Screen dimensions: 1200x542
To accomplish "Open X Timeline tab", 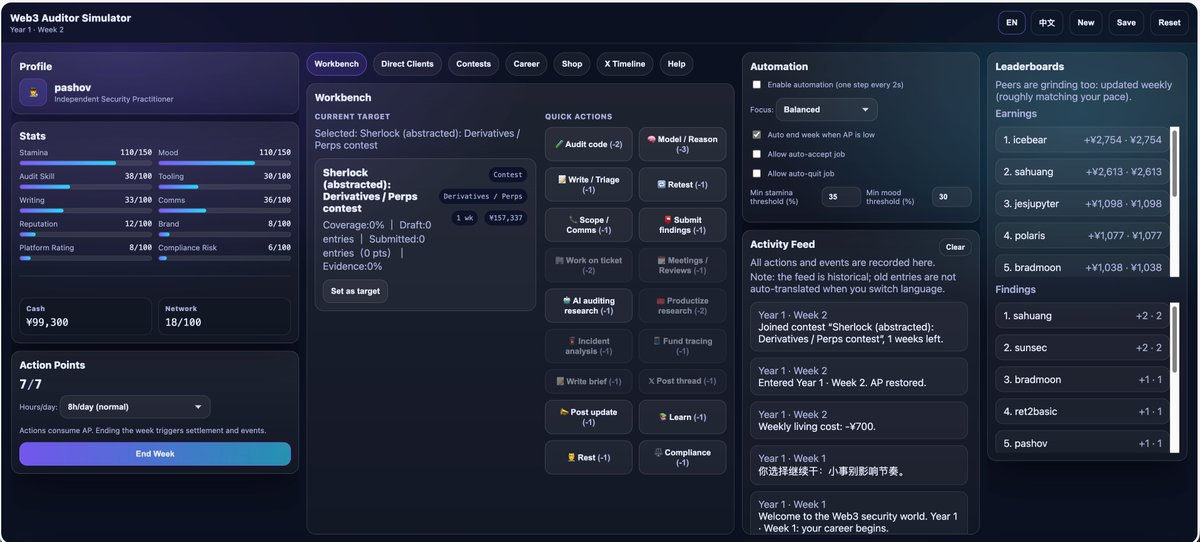I will [x=625, y=64].
